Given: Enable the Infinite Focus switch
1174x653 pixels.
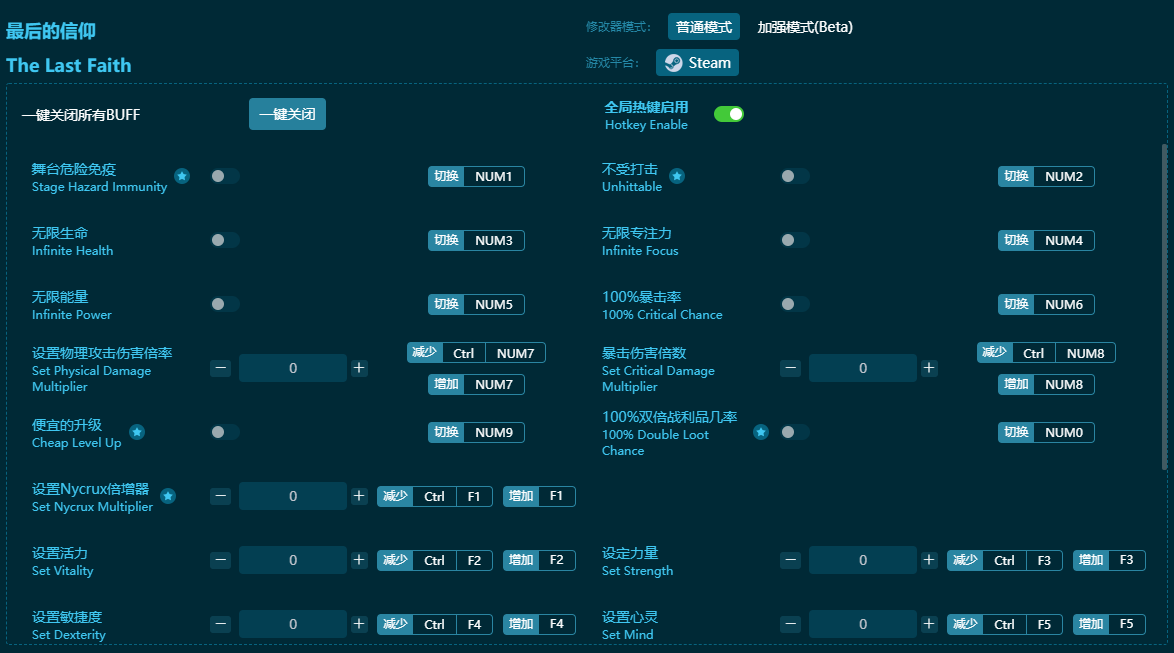Looking at the screenshot, I should [x=795, y=240].
